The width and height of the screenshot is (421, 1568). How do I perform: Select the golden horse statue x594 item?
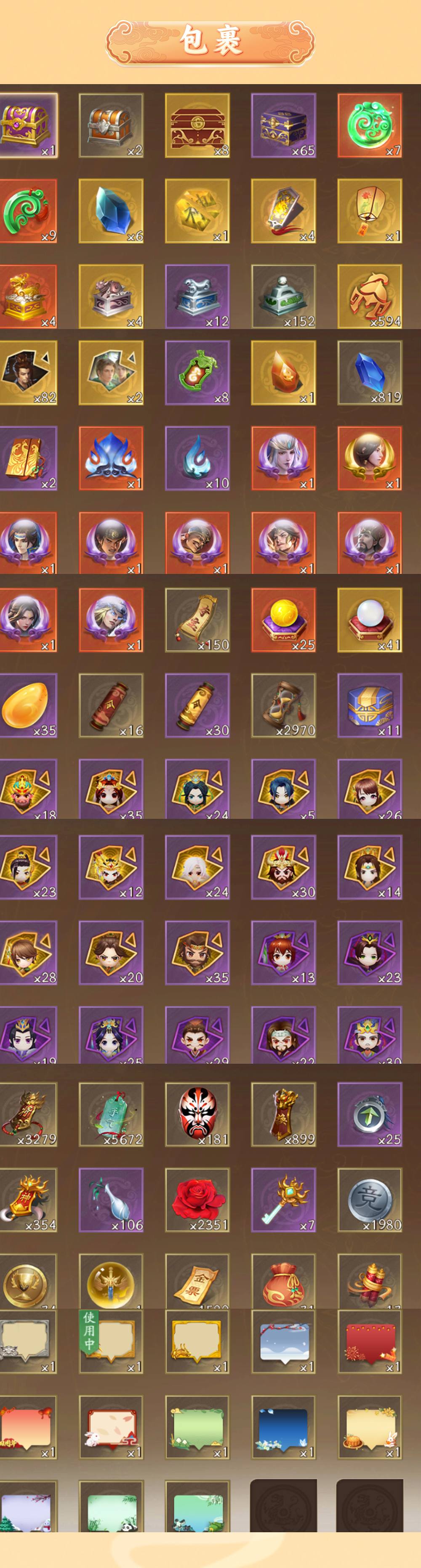pyautogui.click(x=370, y=297)
